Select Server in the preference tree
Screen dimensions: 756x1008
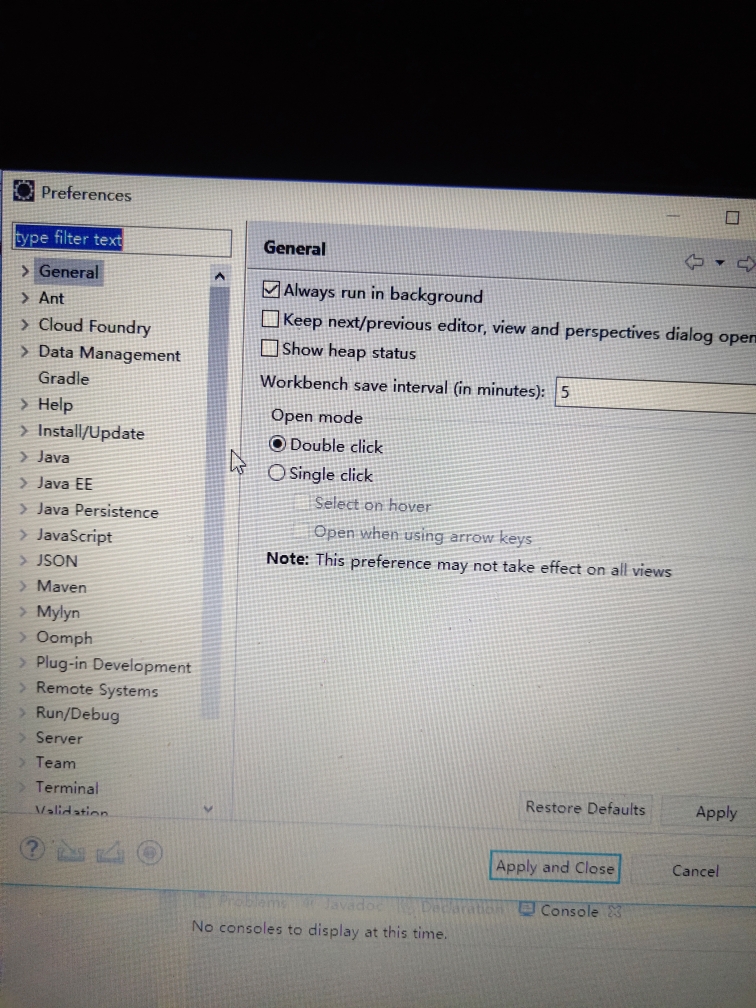tap(59, 738)
